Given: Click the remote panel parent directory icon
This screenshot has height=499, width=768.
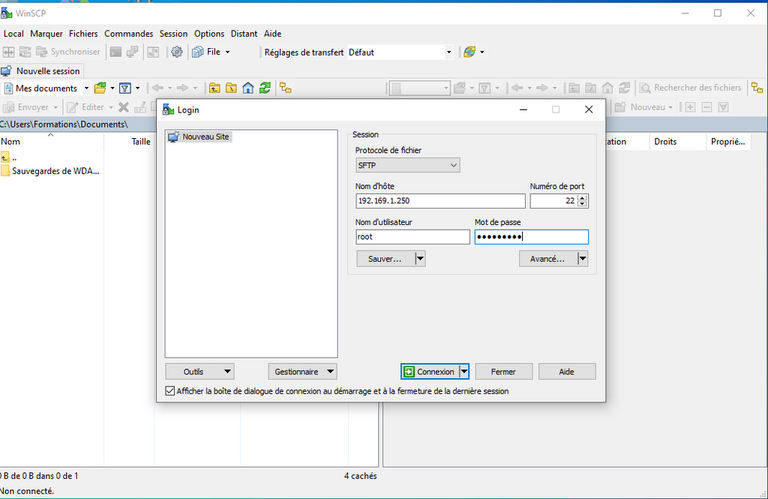Looking at the screenshot, I should 574,88.
